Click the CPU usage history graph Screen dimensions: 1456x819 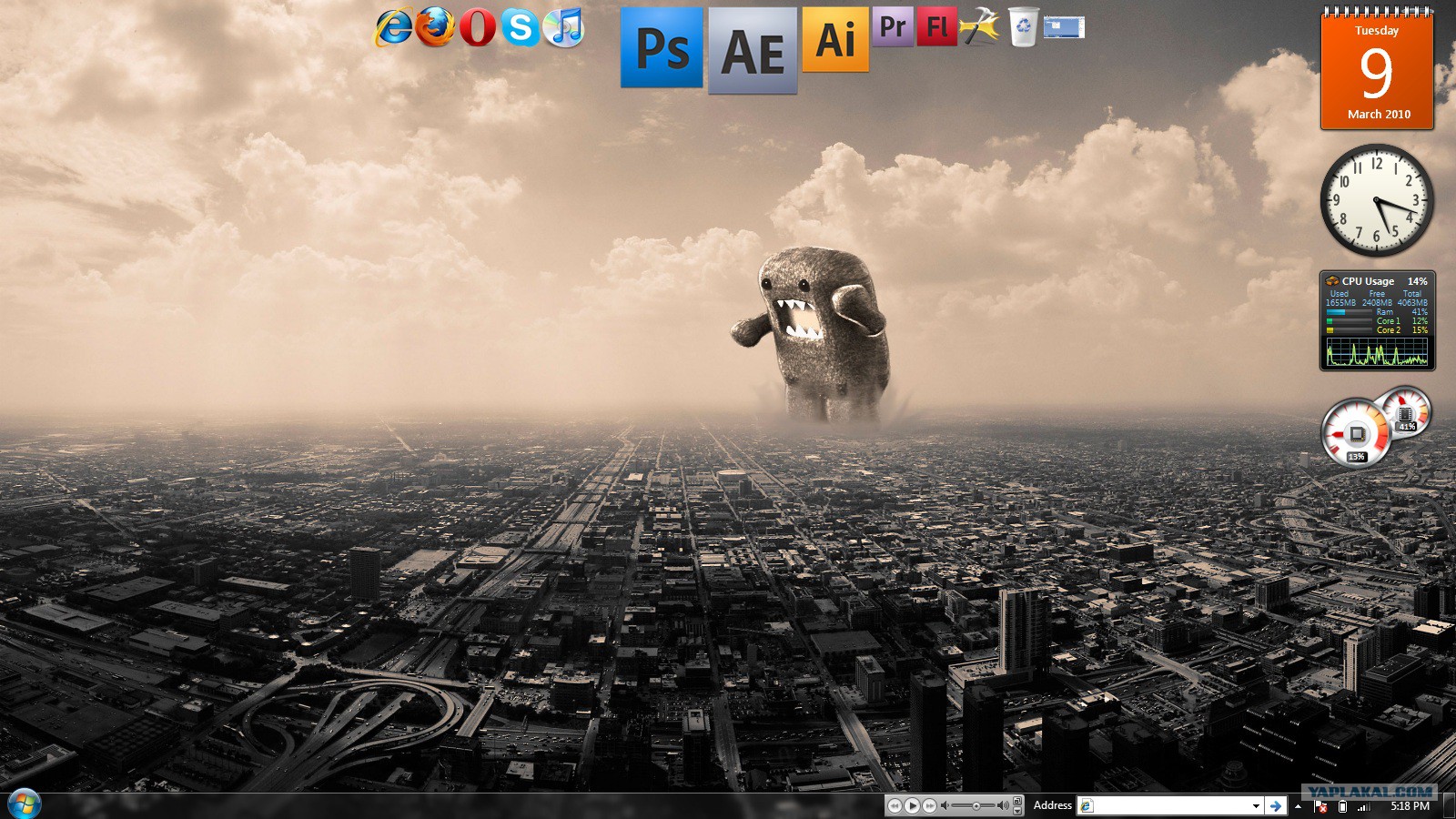(1377, 351)
